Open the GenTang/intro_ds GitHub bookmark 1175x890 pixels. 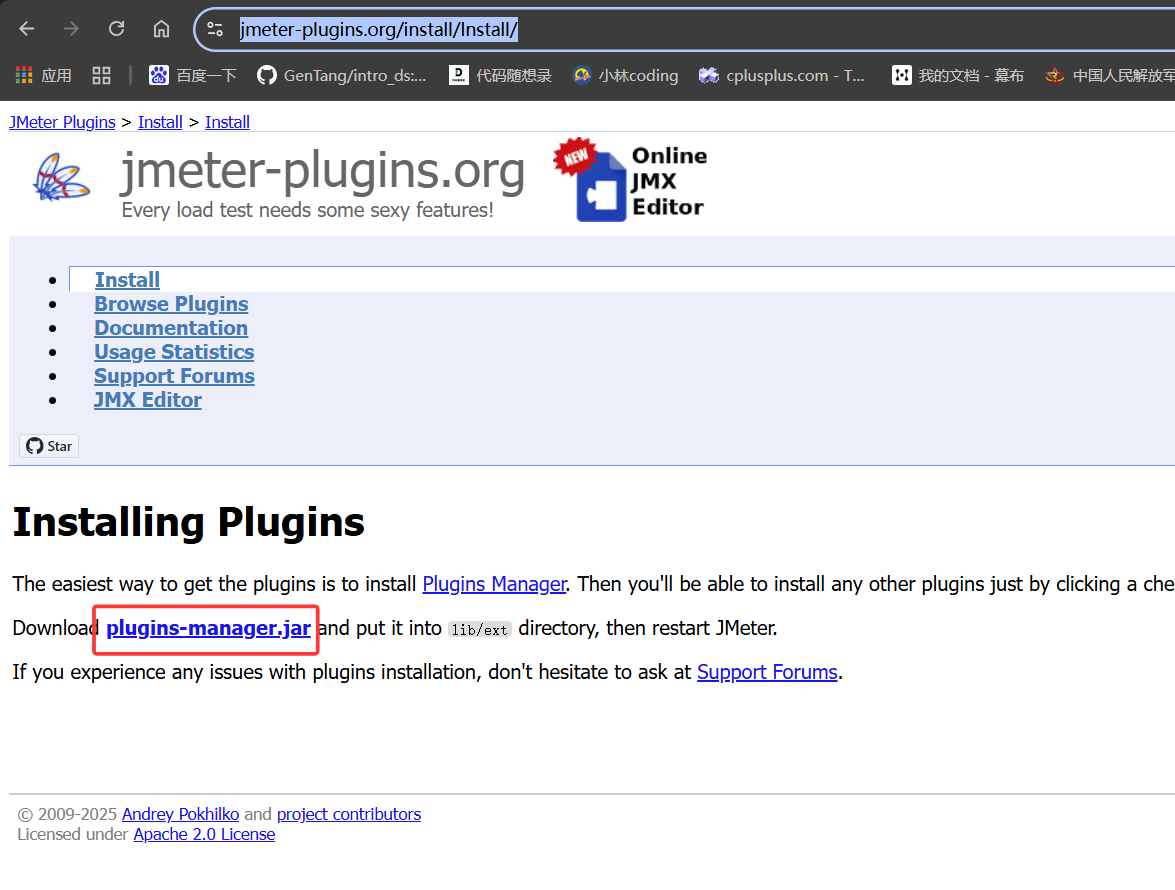[x=342, y=75]
